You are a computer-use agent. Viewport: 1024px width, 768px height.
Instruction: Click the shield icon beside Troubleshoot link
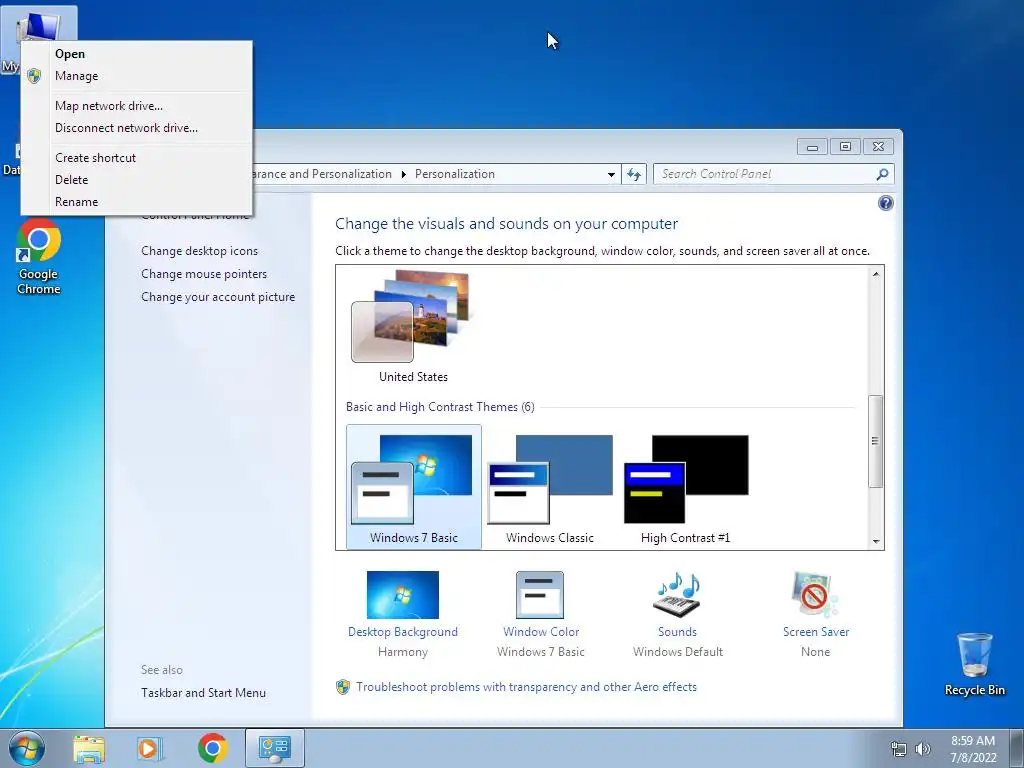343,687
